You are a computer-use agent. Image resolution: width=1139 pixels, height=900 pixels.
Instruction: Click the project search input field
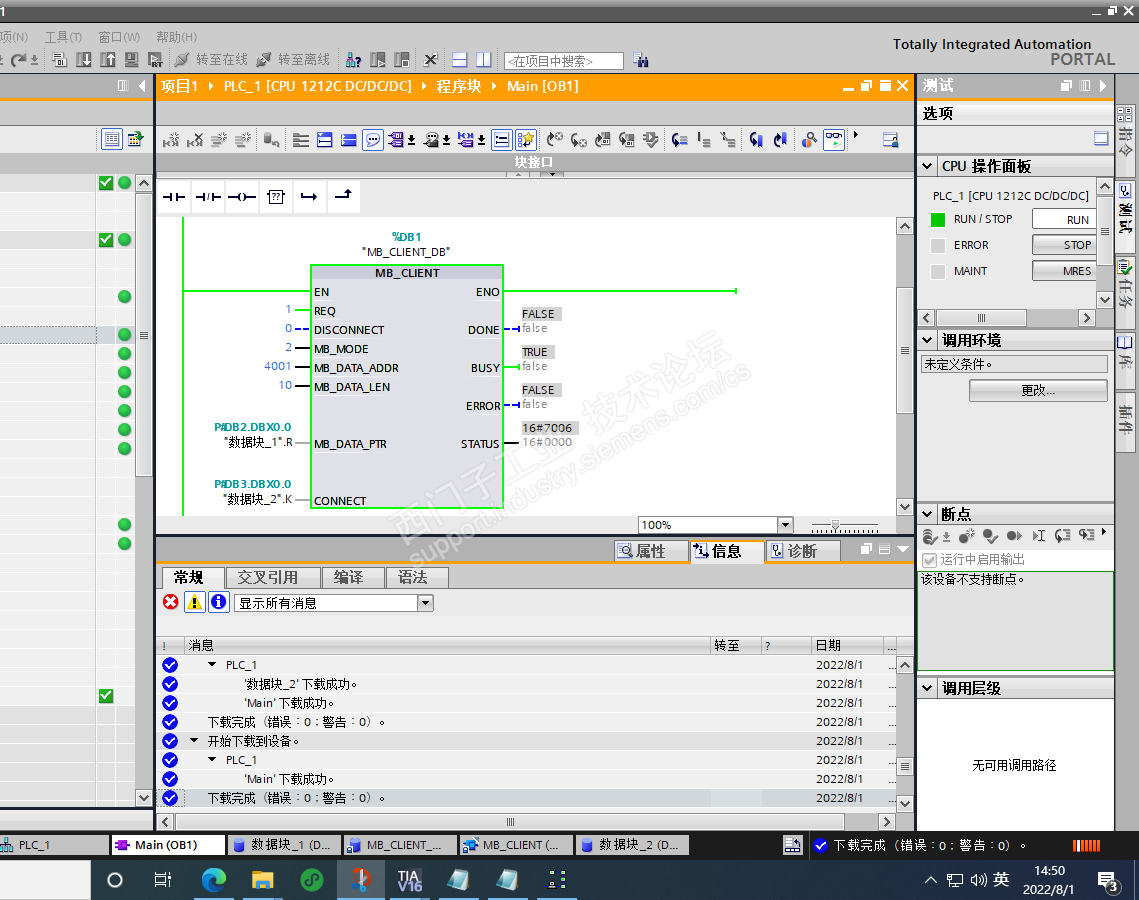[x=563, y=61]
